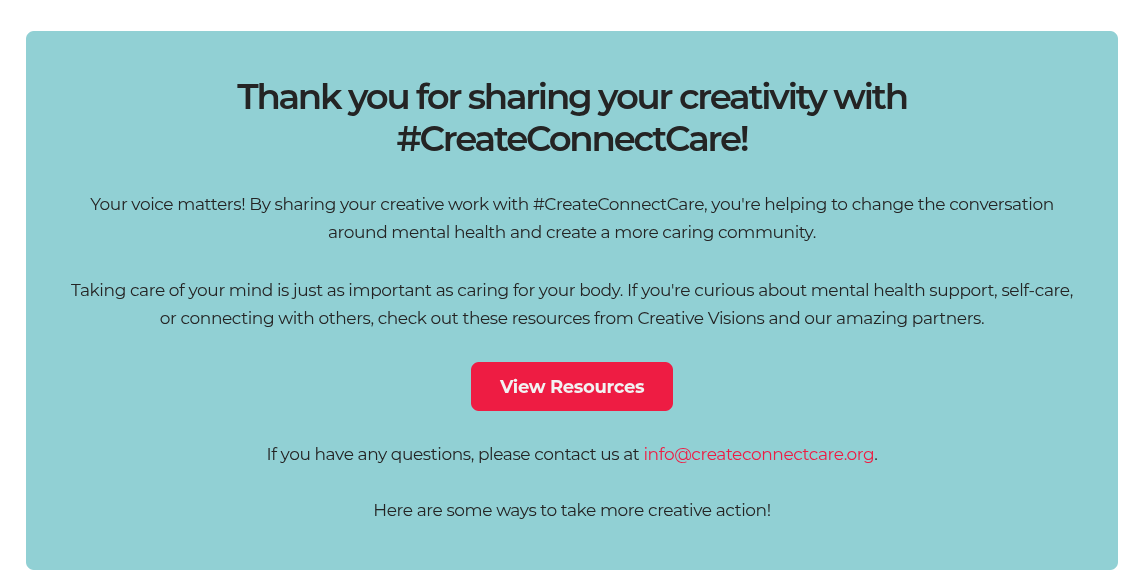Click #CreateConnectCare hashtag in the first paragraph
Viewport: 1144px width, 585px height.
pyautogui.click(x=620, y=204)
